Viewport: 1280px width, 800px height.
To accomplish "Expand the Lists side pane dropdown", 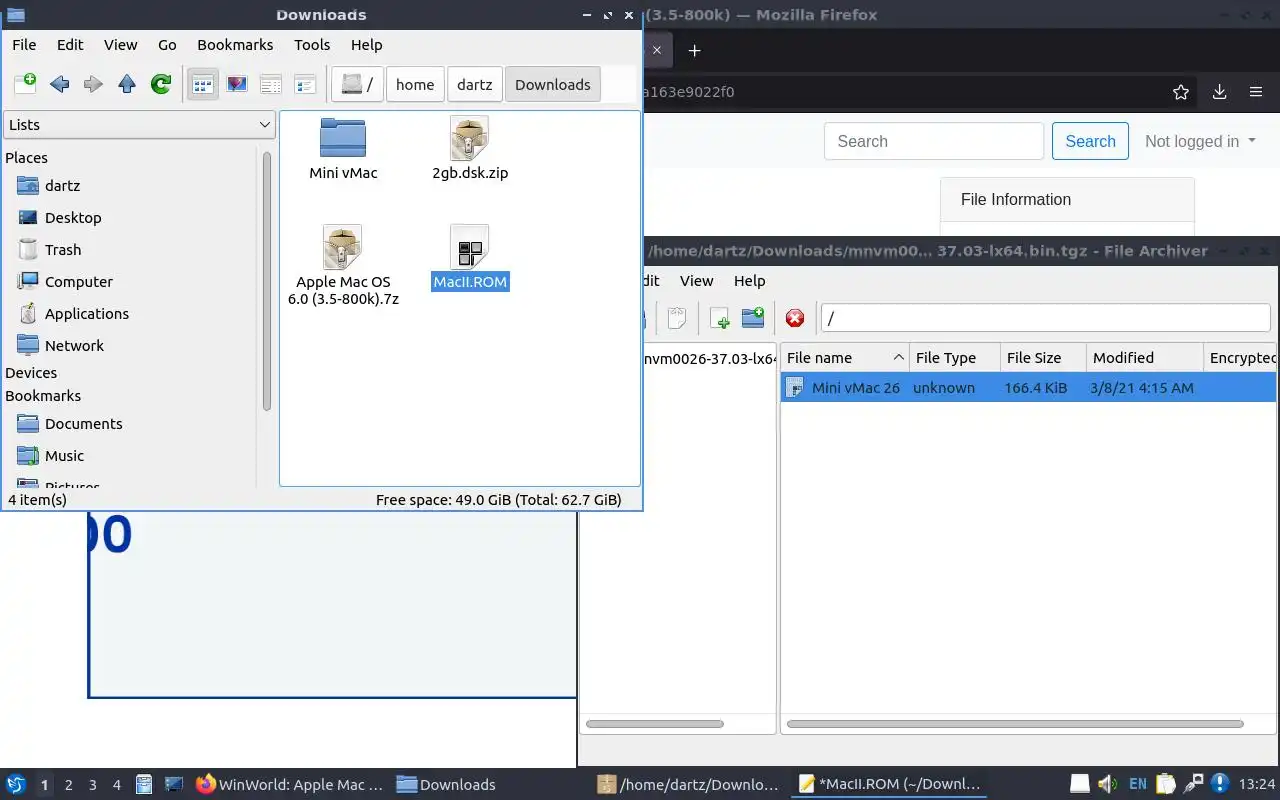I will point(139,124).
